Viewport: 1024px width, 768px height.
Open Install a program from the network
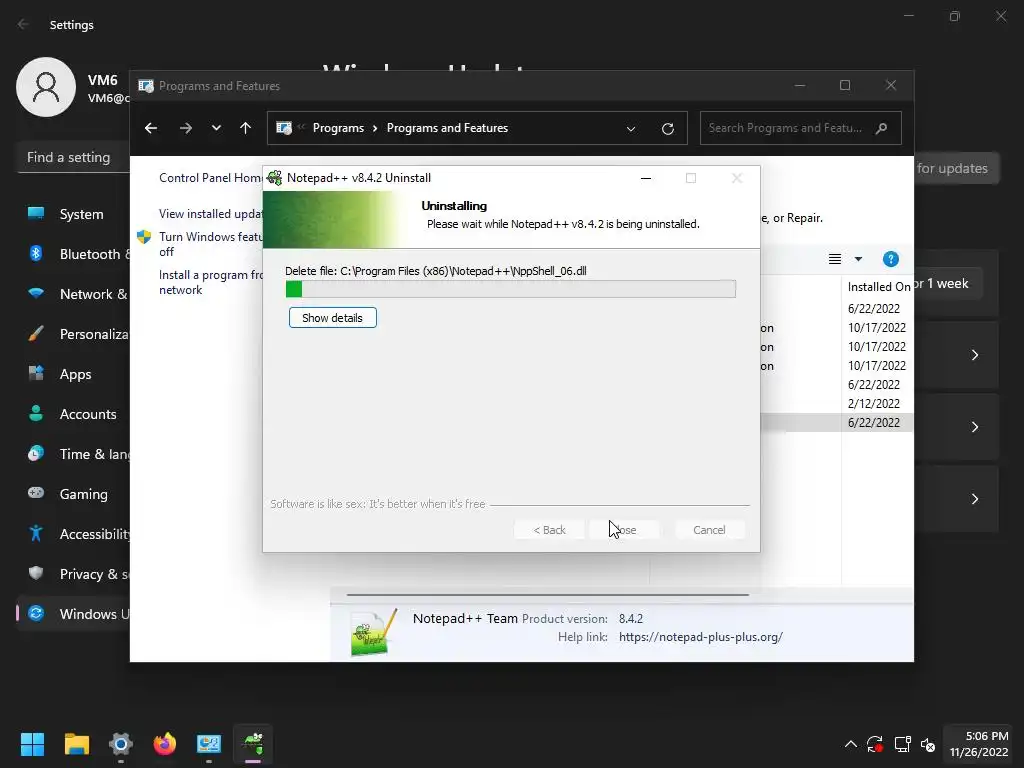(210, 282)
